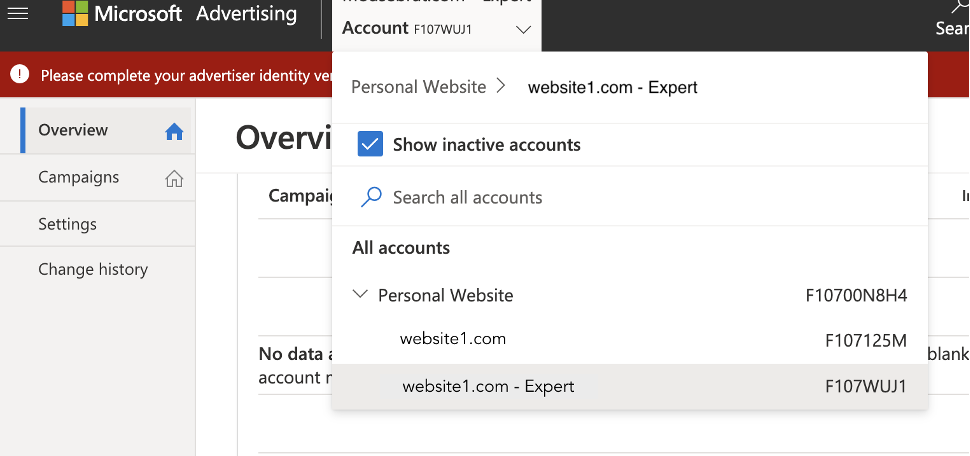Open Change history in the sidebar
The height and width of the screenshot is (456, 970).
[x=97, y=269]
